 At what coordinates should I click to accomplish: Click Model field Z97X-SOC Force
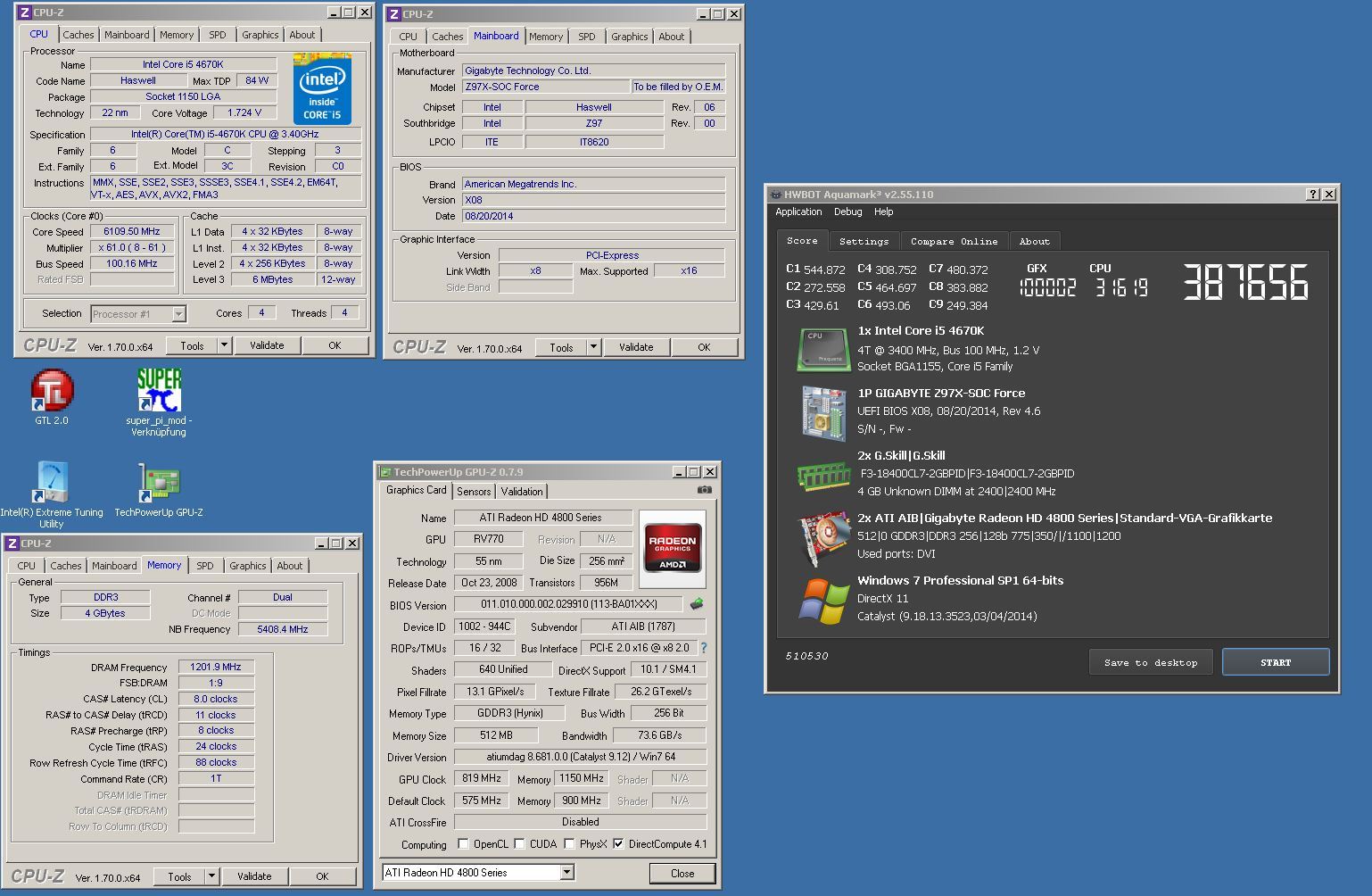(546, 87)
